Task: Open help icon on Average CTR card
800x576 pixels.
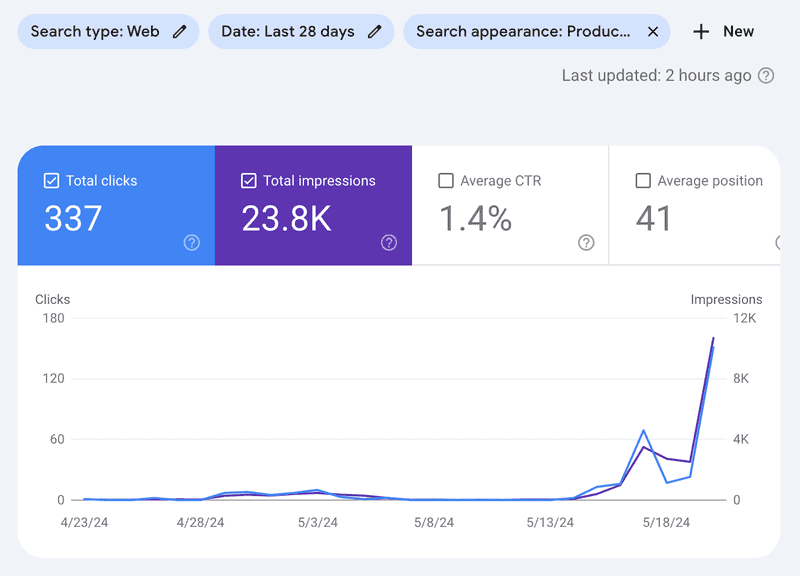Action: click(586, 243)
